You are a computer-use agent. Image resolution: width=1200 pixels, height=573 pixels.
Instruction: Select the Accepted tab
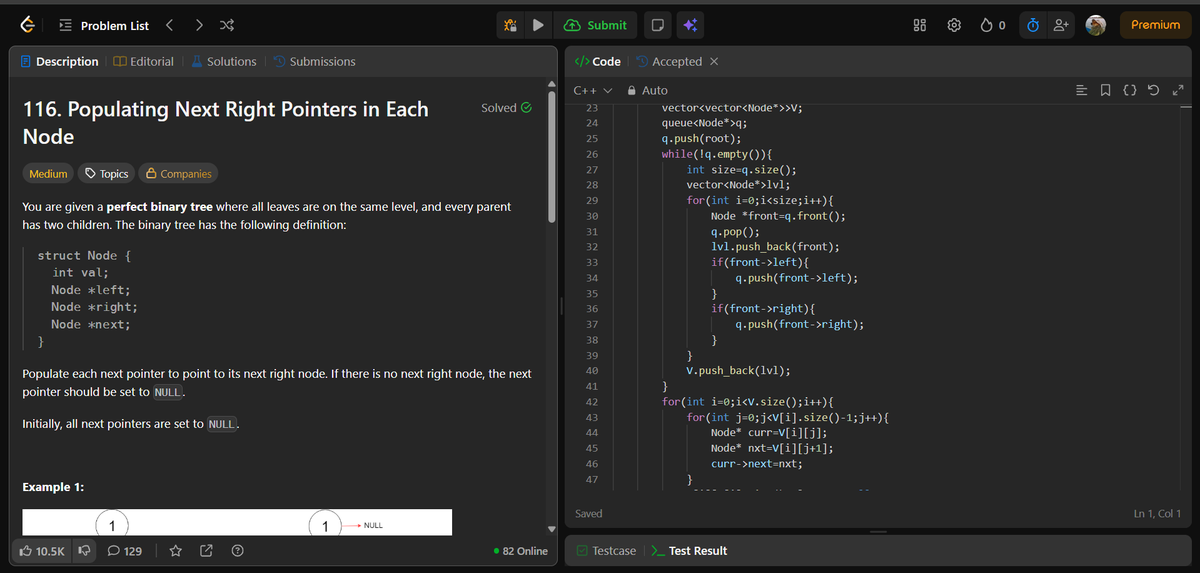669,62
